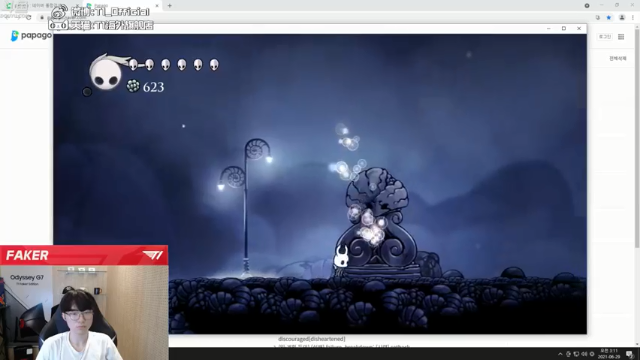The image size is (640, 360).
Task: Open the Papago grid menu icon
Action: [x=621, y=37]
